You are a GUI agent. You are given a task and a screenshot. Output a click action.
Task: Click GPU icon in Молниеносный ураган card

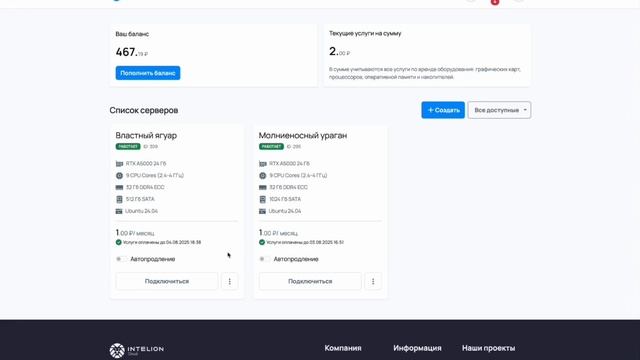pos(262,164)
